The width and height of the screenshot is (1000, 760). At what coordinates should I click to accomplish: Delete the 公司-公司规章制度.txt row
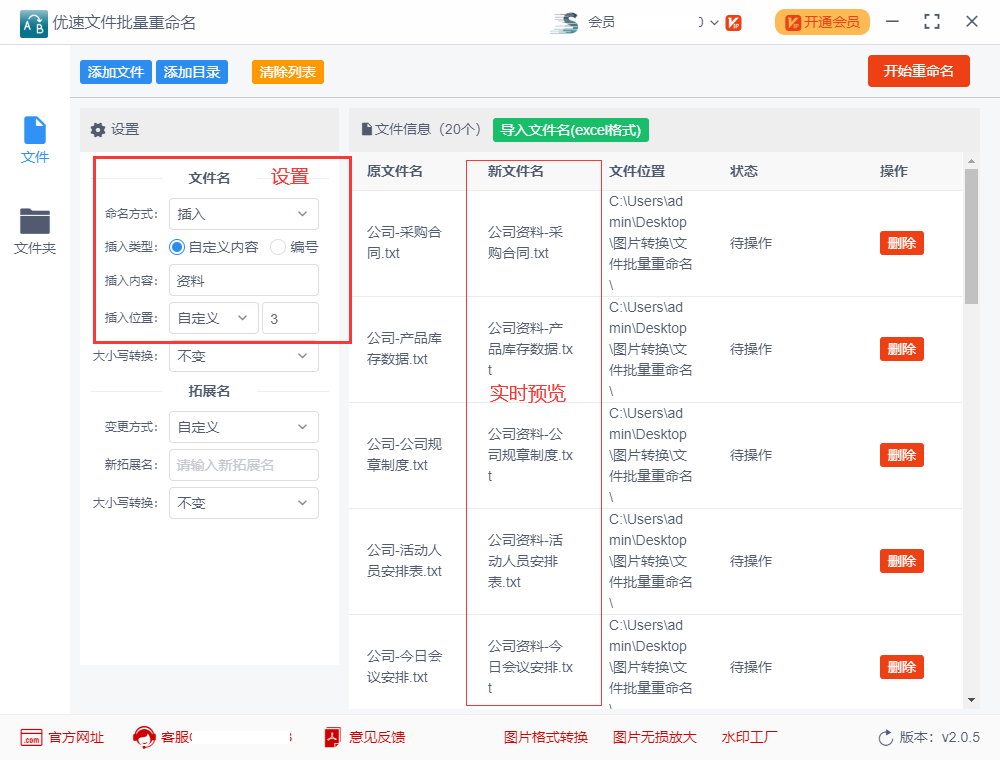(902, 455)
